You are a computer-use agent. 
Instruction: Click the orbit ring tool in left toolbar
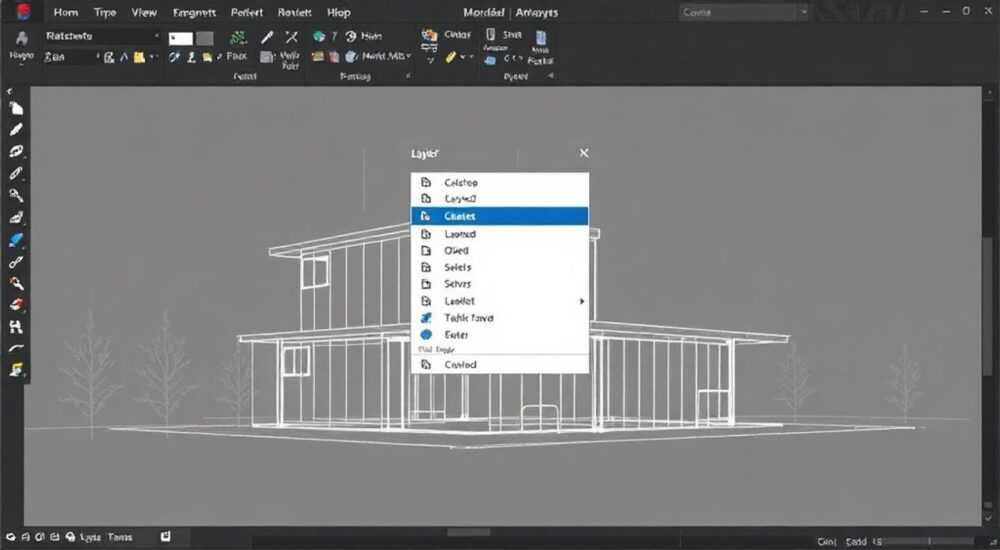16,151
